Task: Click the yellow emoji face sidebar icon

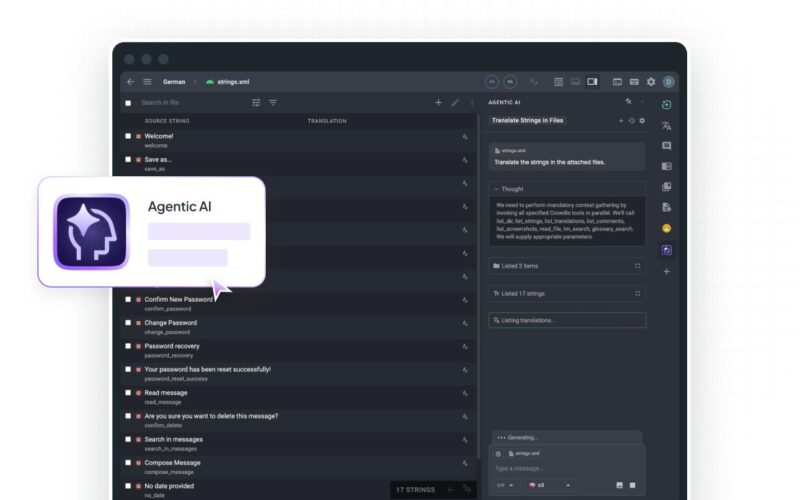Action: click(x=666, y=228)
